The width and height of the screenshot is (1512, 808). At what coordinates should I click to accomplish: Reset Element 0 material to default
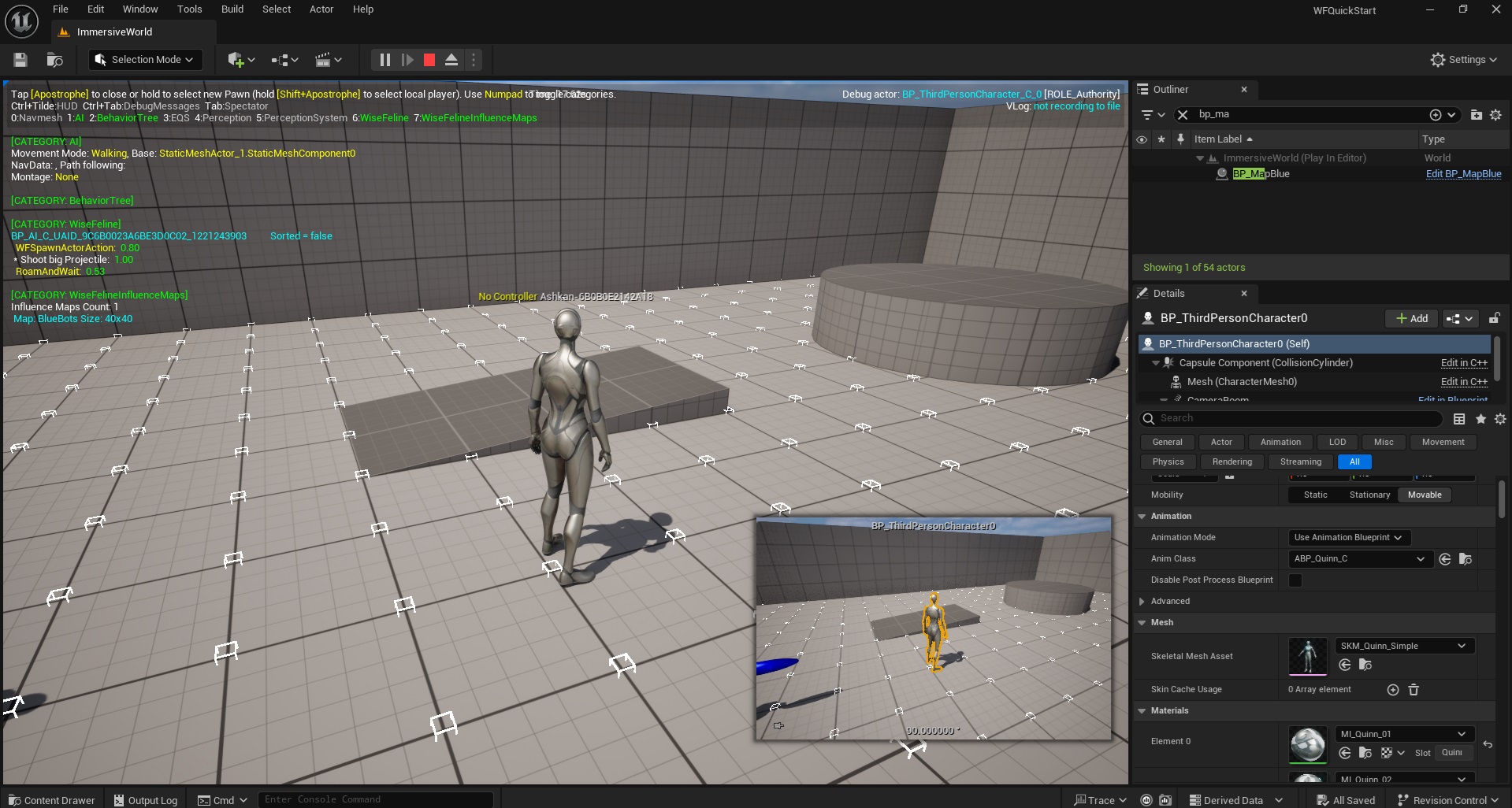click(1488, 744)
